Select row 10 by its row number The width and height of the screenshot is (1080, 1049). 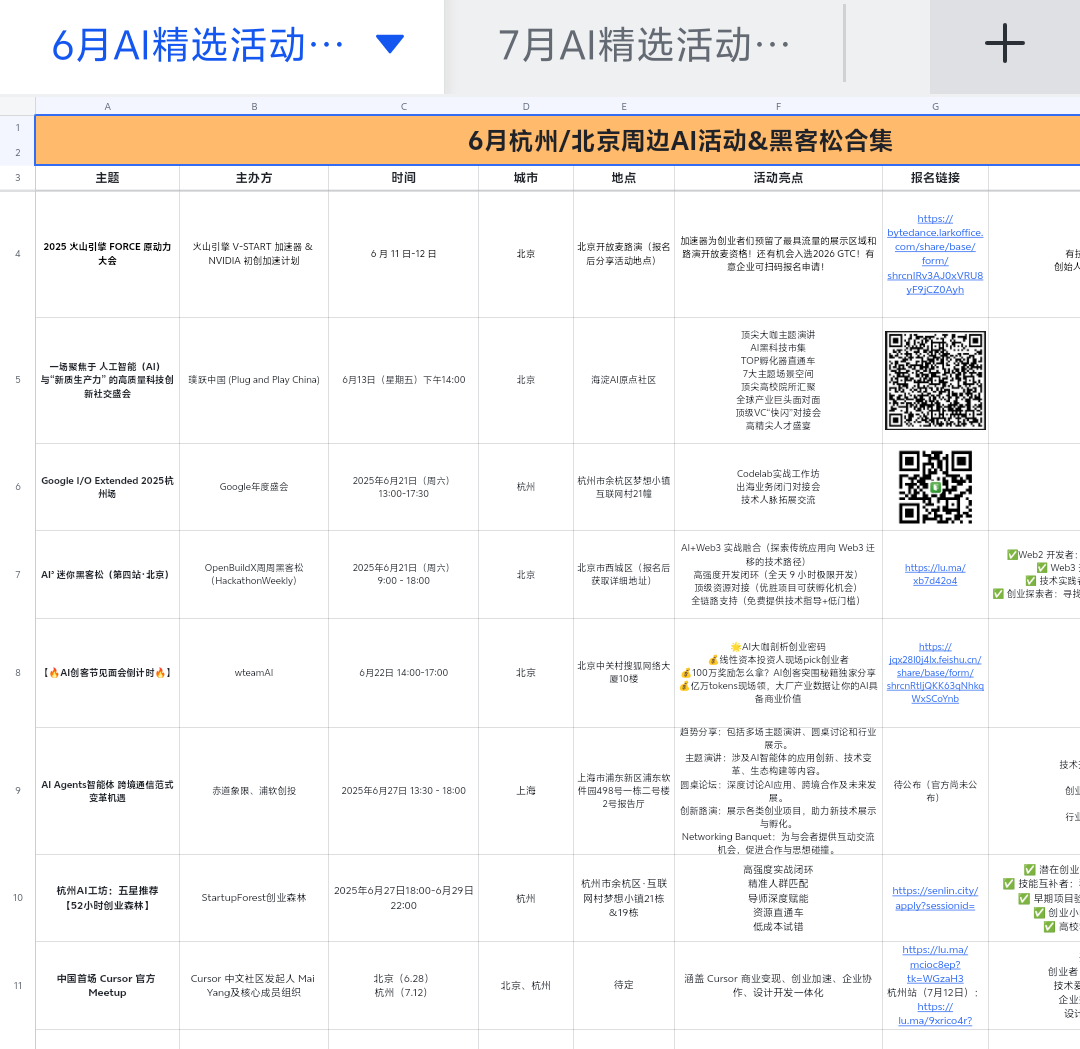click(18, 897)
